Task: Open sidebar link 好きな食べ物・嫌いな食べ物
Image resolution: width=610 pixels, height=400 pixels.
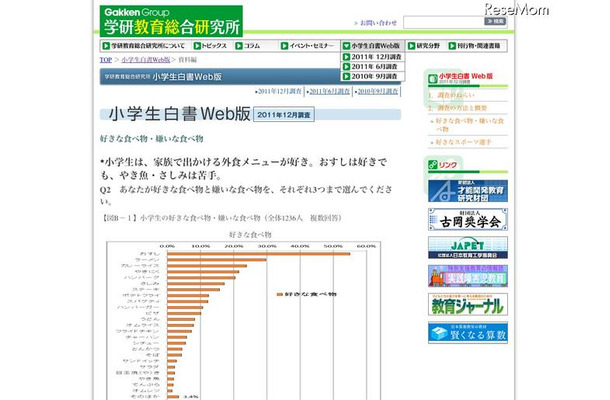Action: [469, 125]
